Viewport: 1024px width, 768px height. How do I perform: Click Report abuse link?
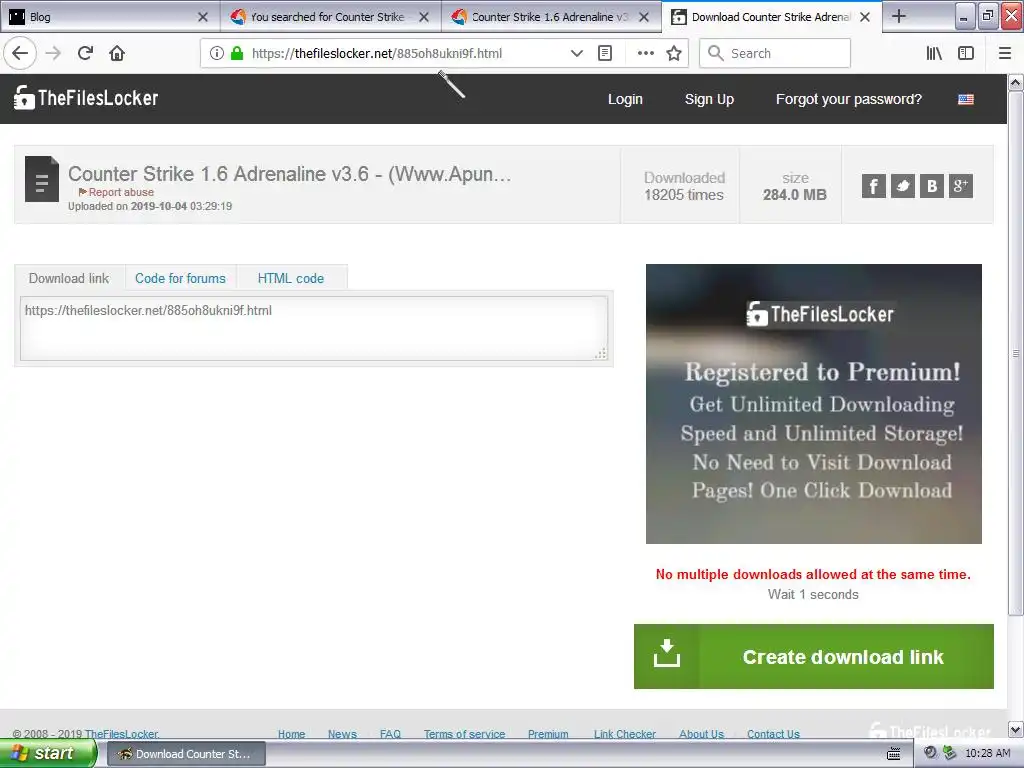click(x=116, y=192)
